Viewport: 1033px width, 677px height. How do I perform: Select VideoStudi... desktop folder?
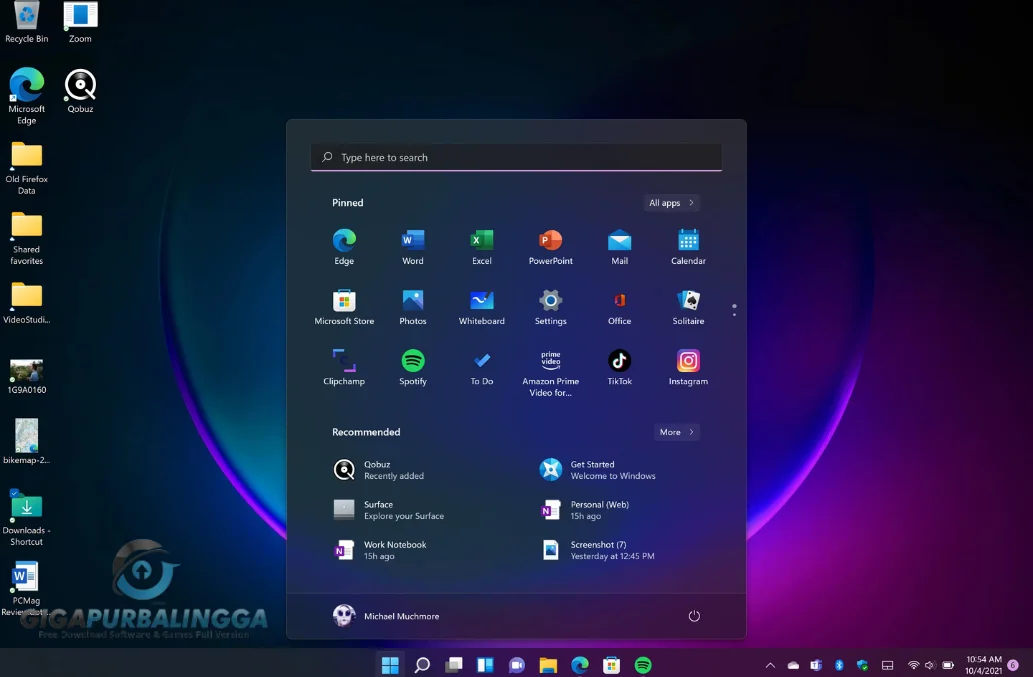pos(26,303)
